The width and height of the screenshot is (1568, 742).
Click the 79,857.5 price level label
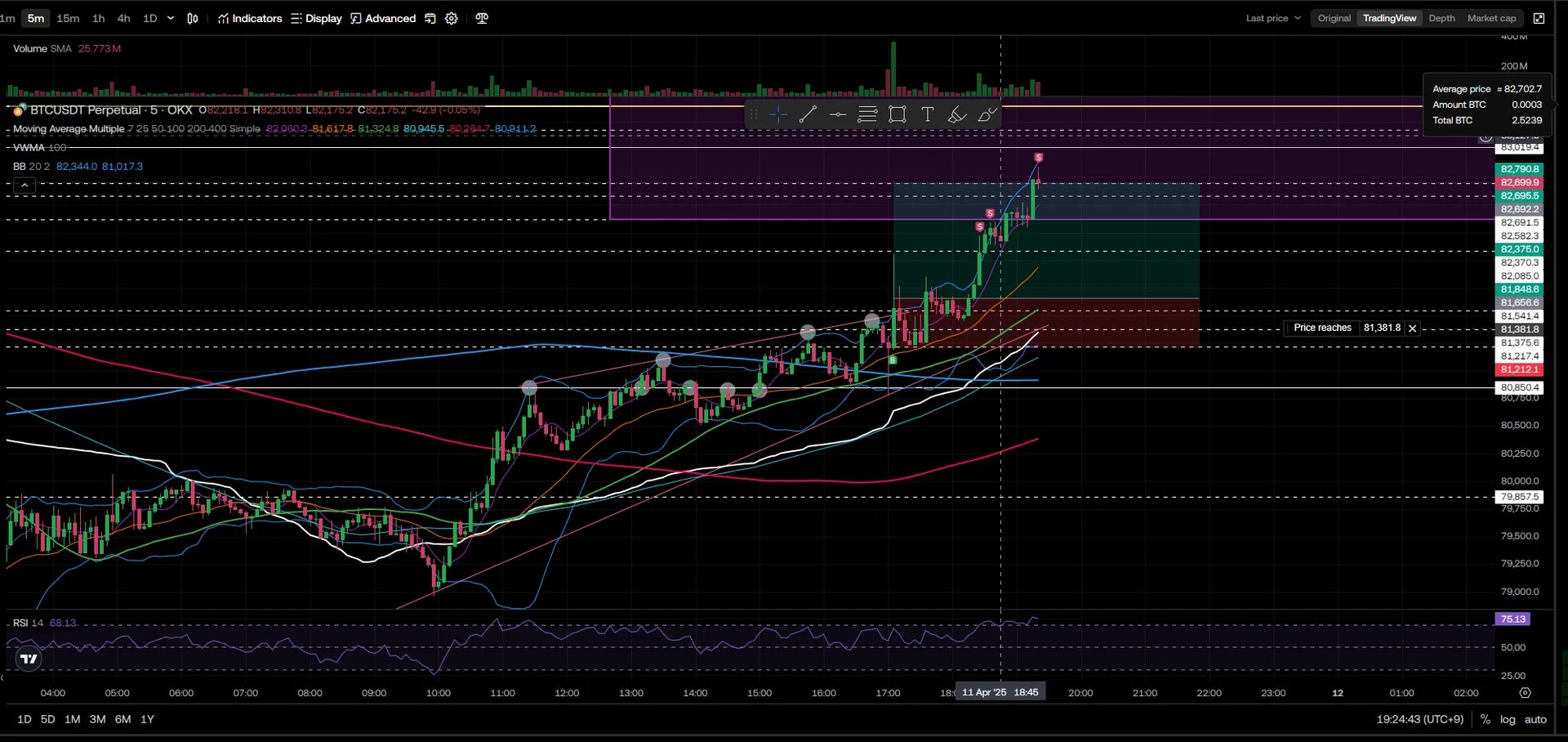[1519, 497]
